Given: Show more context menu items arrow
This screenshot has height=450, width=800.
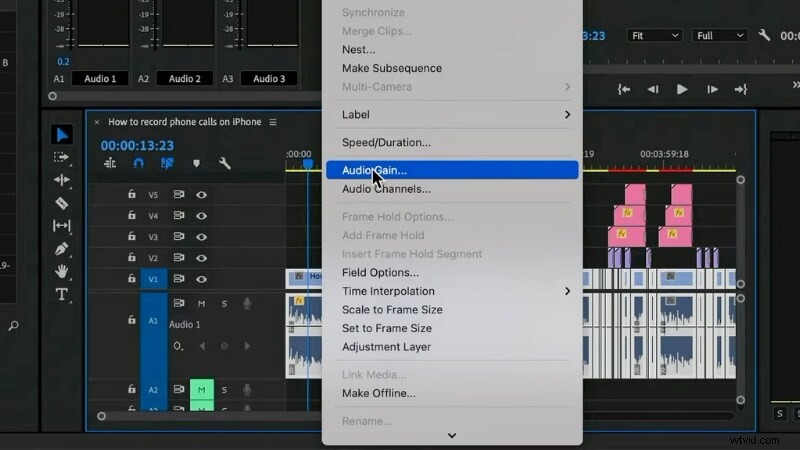Looking at the screenshot, I should click(452, 435).
